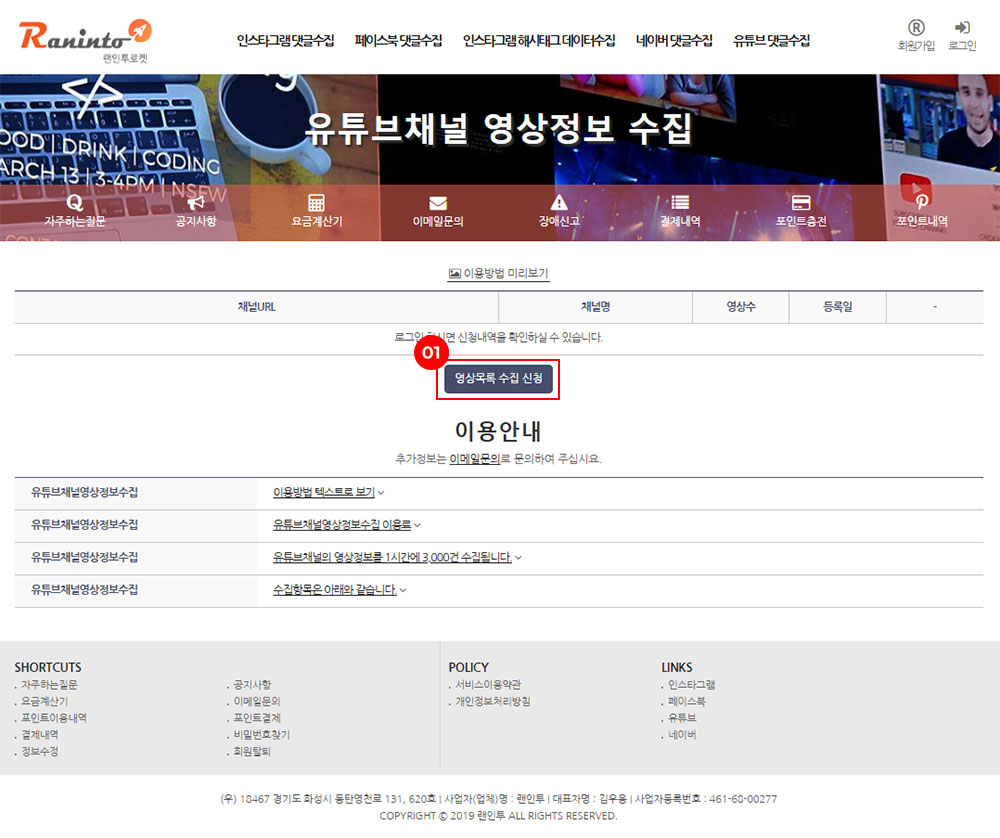The image size is (1000, 838).
Task: Expand 1시간에 3,000건 수집됩니다 row
Action: [x=397, y=557]
